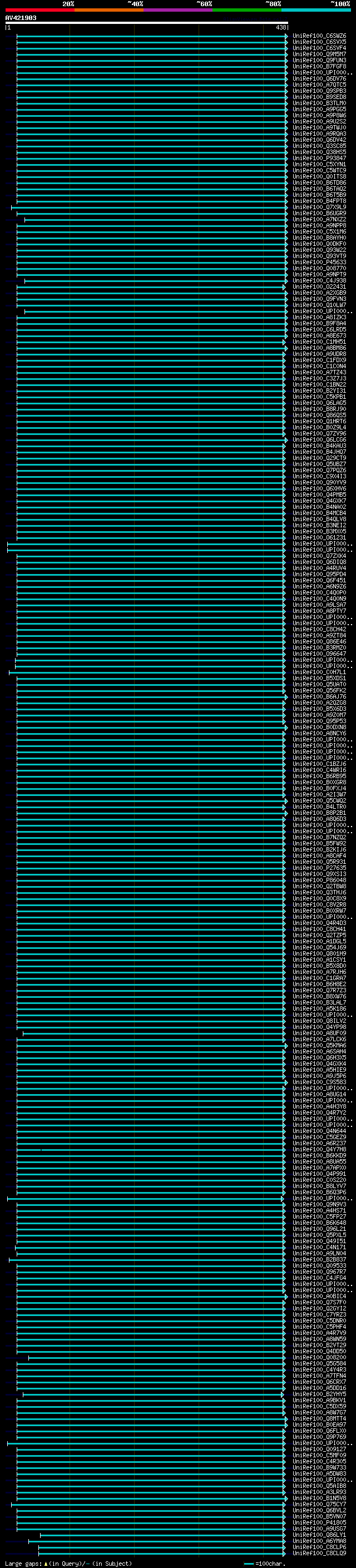
Task: Select the UniRef100_O96647 label
Action: click(319, 654)
